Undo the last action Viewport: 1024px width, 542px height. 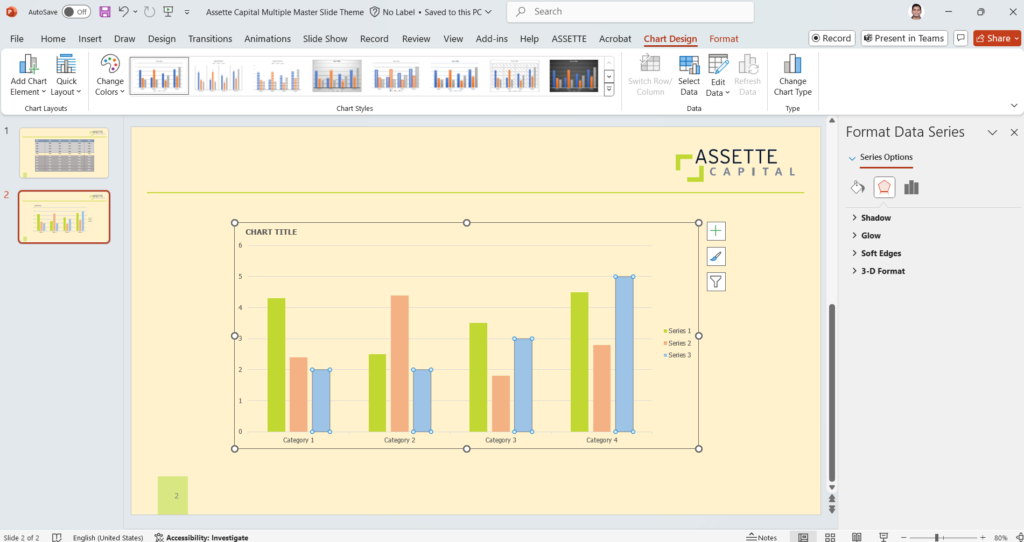click(x=124, y=12)
